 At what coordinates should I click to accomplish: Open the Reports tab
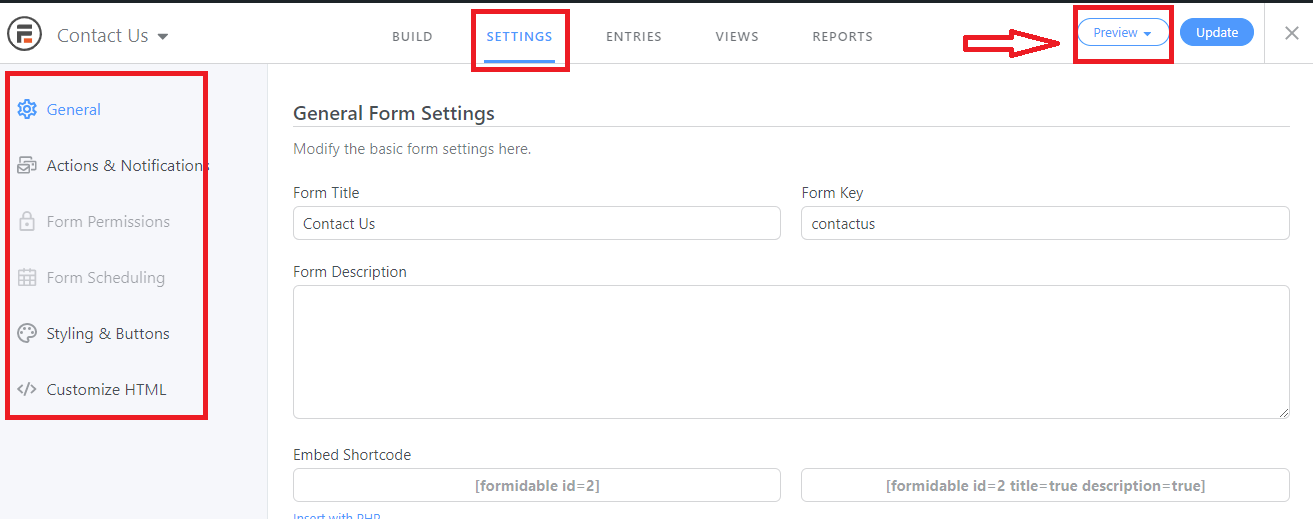coord(842,37)
